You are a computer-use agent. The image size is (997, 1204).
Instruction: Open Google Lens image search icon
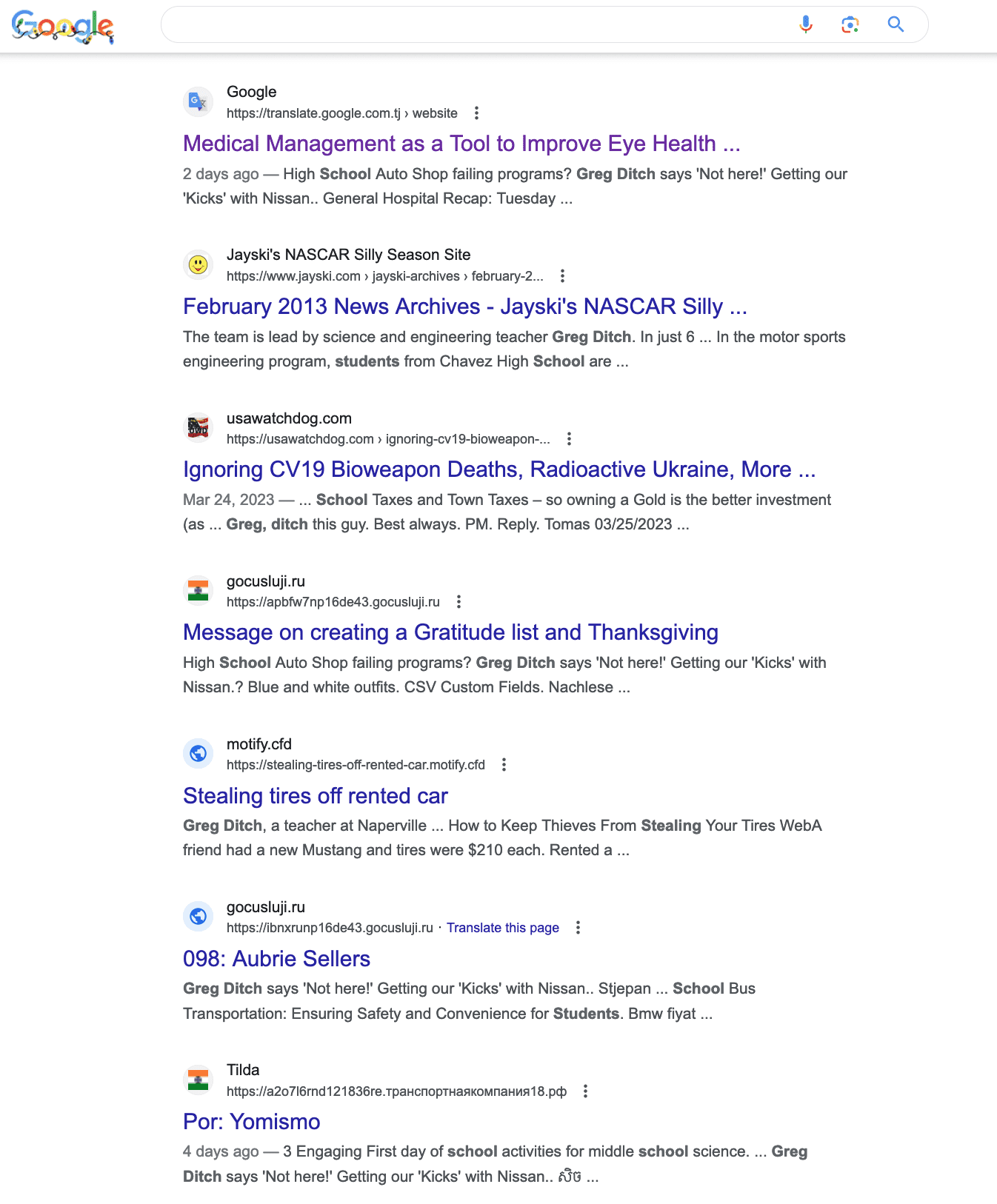click(850, 24)
